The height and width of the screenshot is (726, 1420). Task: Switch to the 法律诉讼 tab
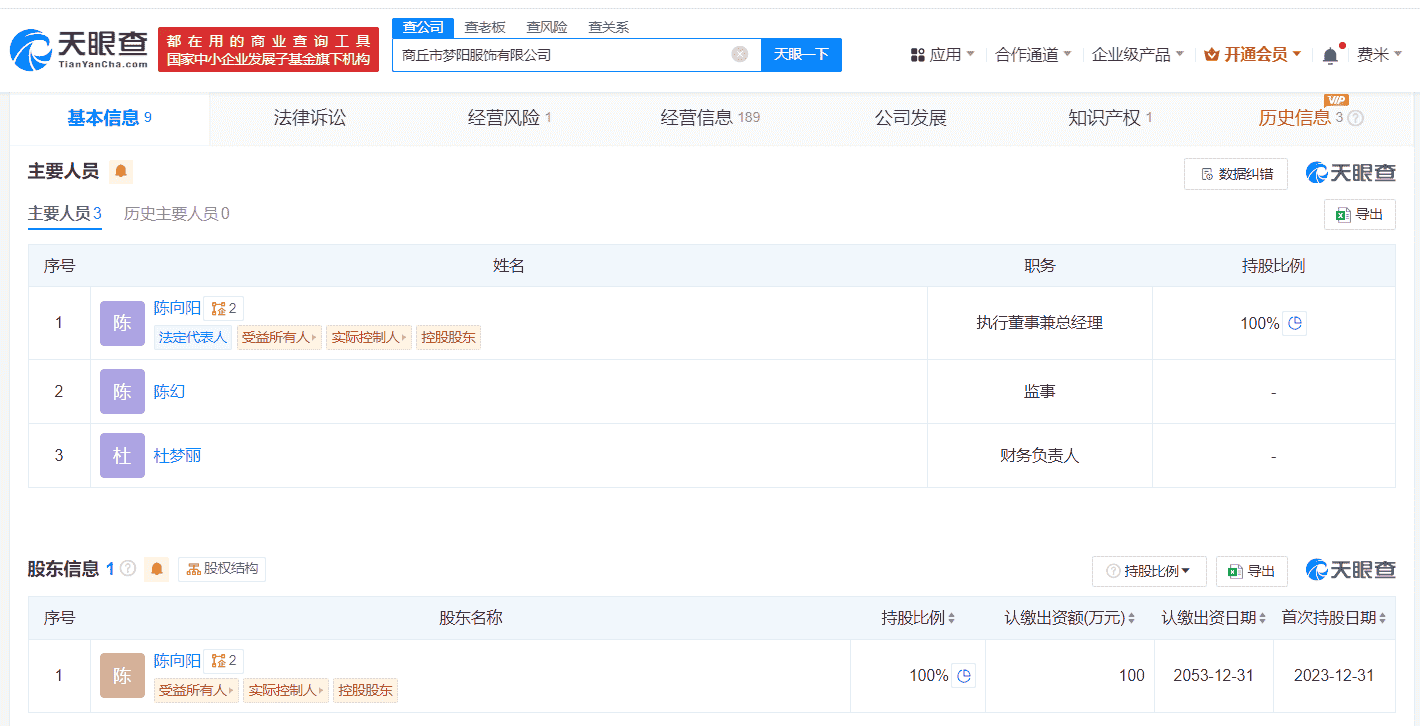310,118
